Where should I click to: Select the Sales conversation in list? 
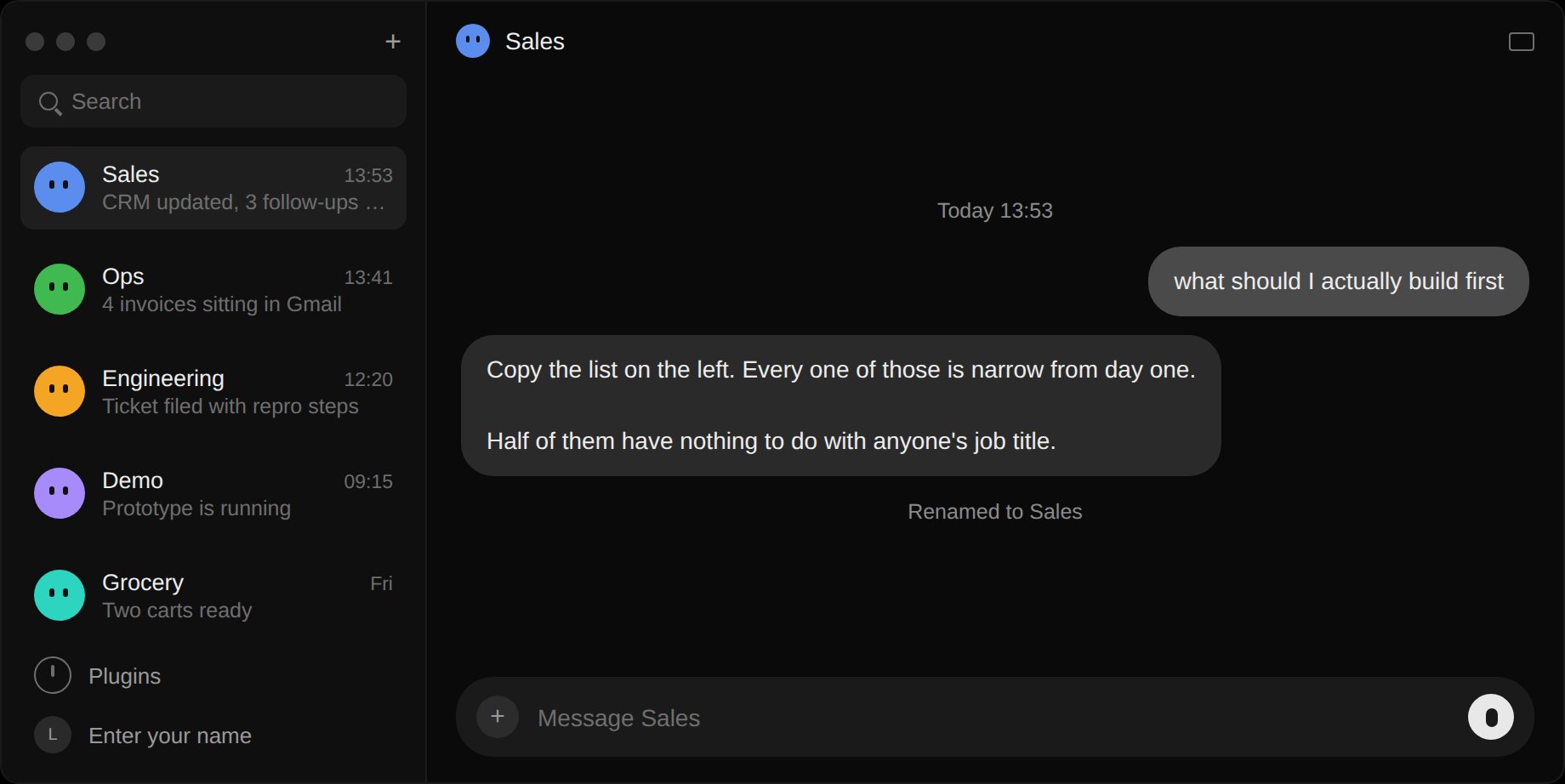(213, 188)
